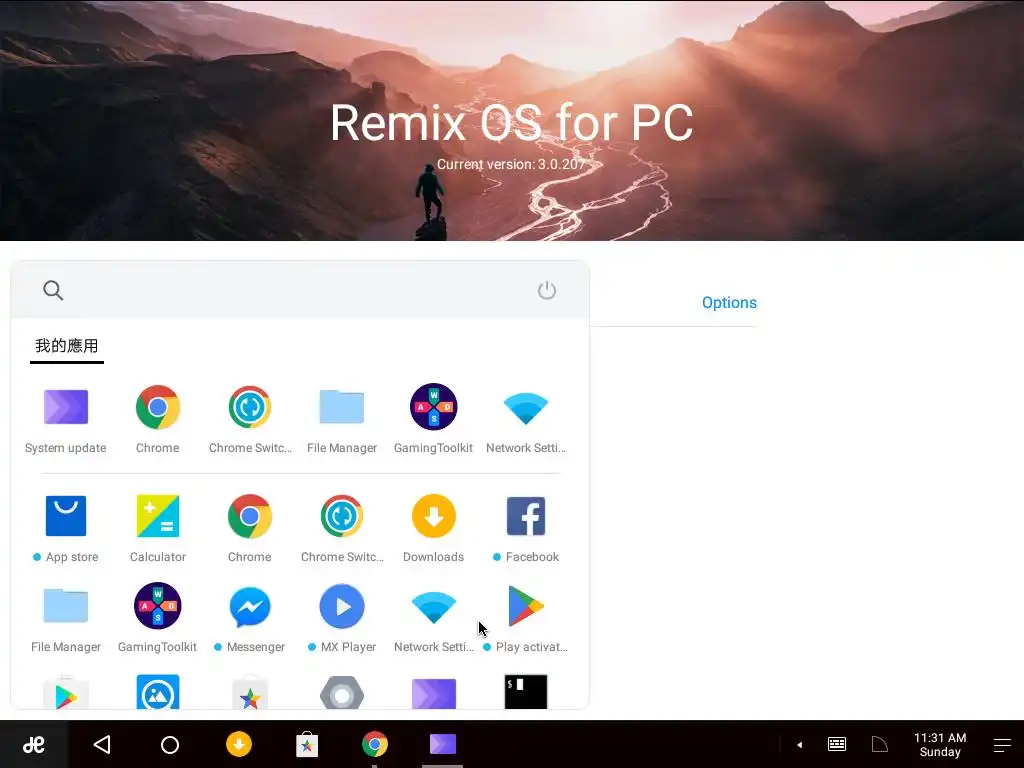This screenshot has width=1024, height=768.
Task: Open Chrome next to Calculator
Action: pyautogui.click(x=249, y=516)
